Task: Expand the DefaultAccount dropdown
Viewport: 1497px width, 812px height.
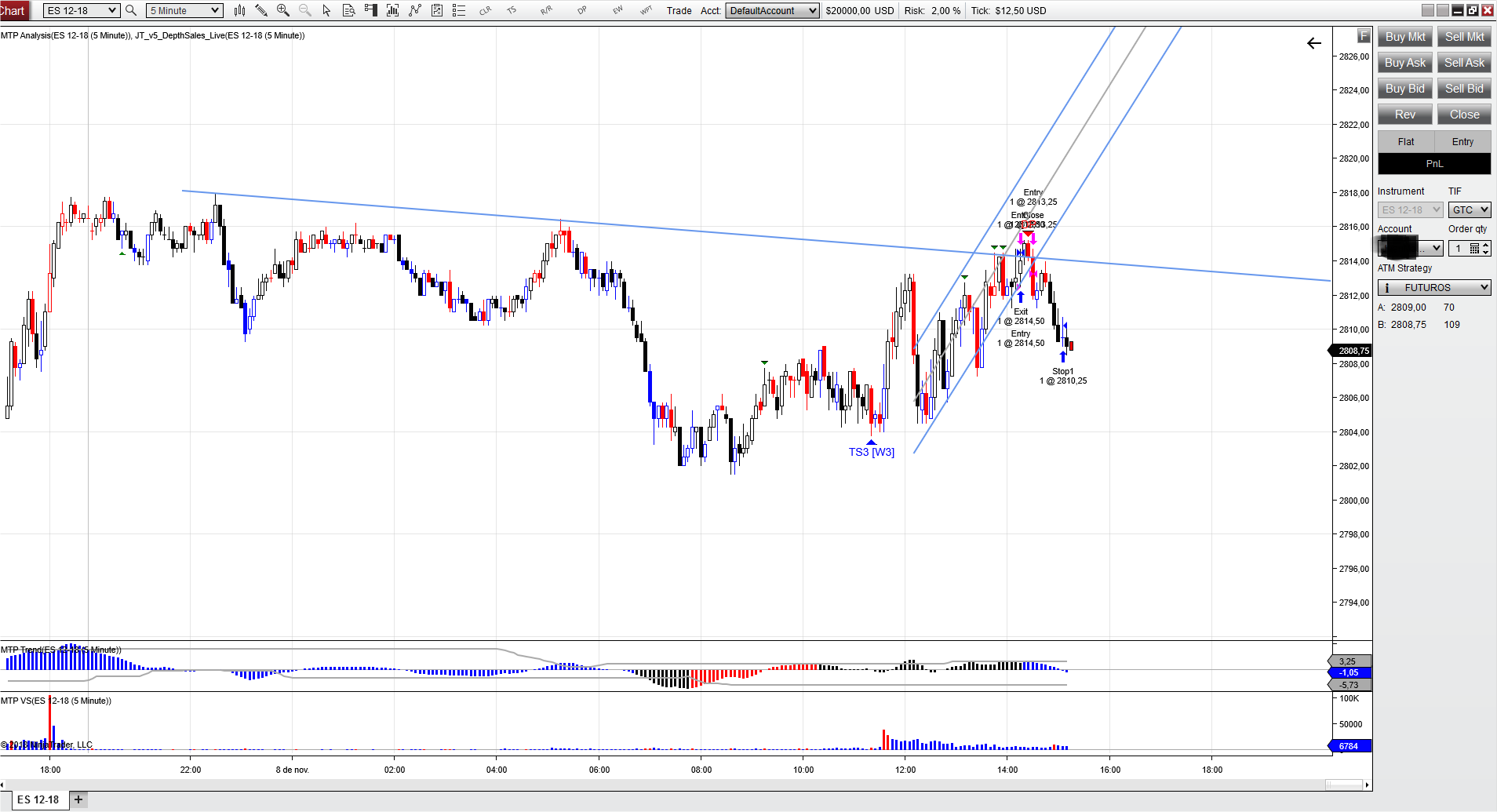Action: pyautogui.click(x=772, y=10)
